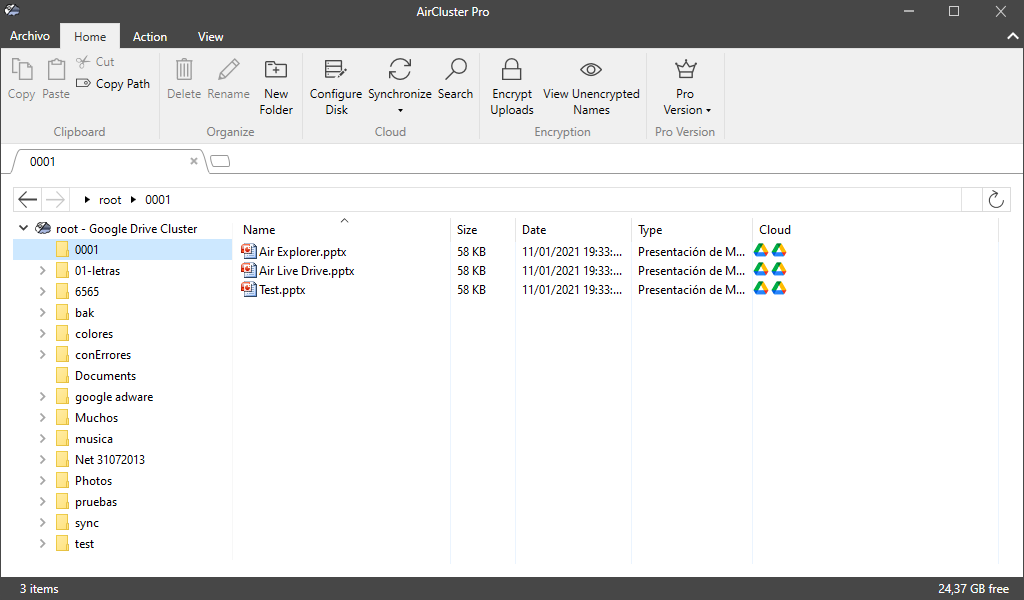Click the Test.pptx PowerPoint file icon
Screen dimensions: 1024x600
[249, 289]
